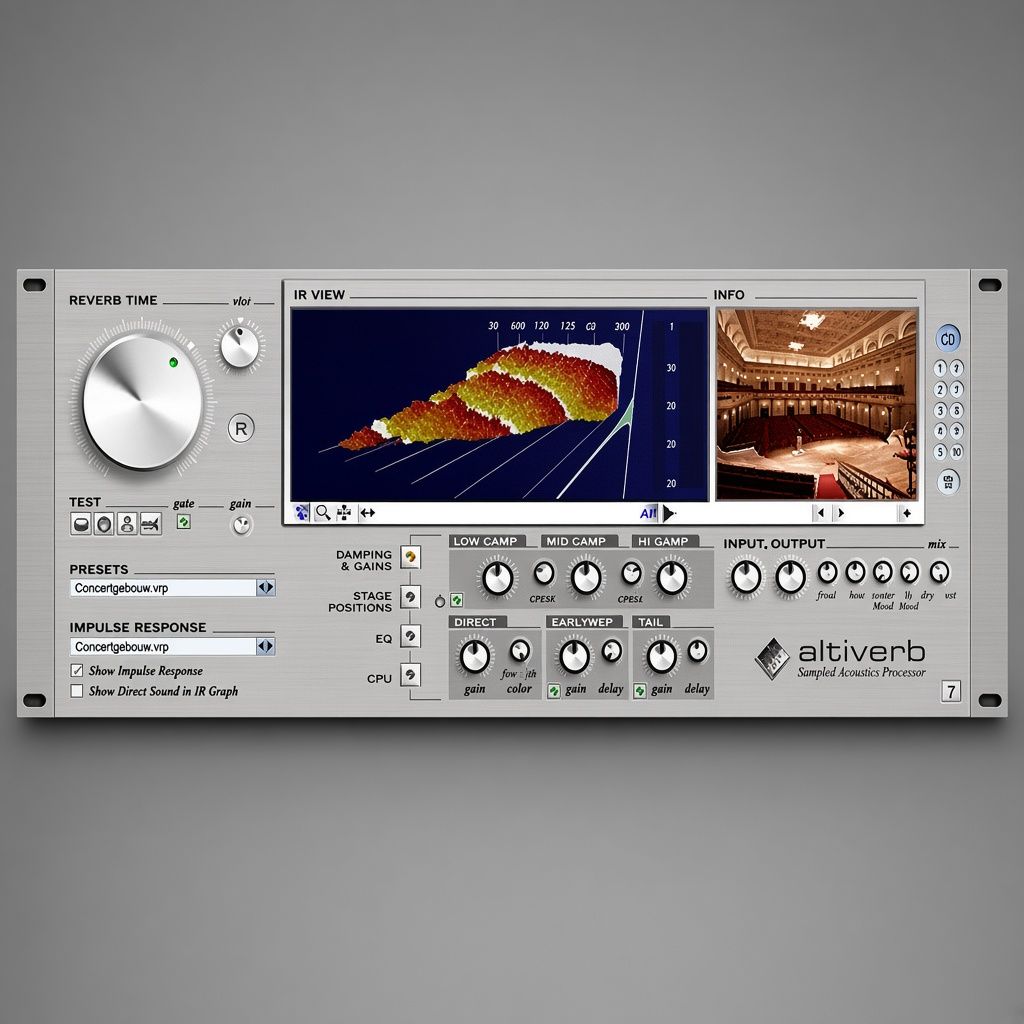Open the Impulse Response dropdown arrows
The height and width of the screenshot is (1024, 1024).
point(265,647)
